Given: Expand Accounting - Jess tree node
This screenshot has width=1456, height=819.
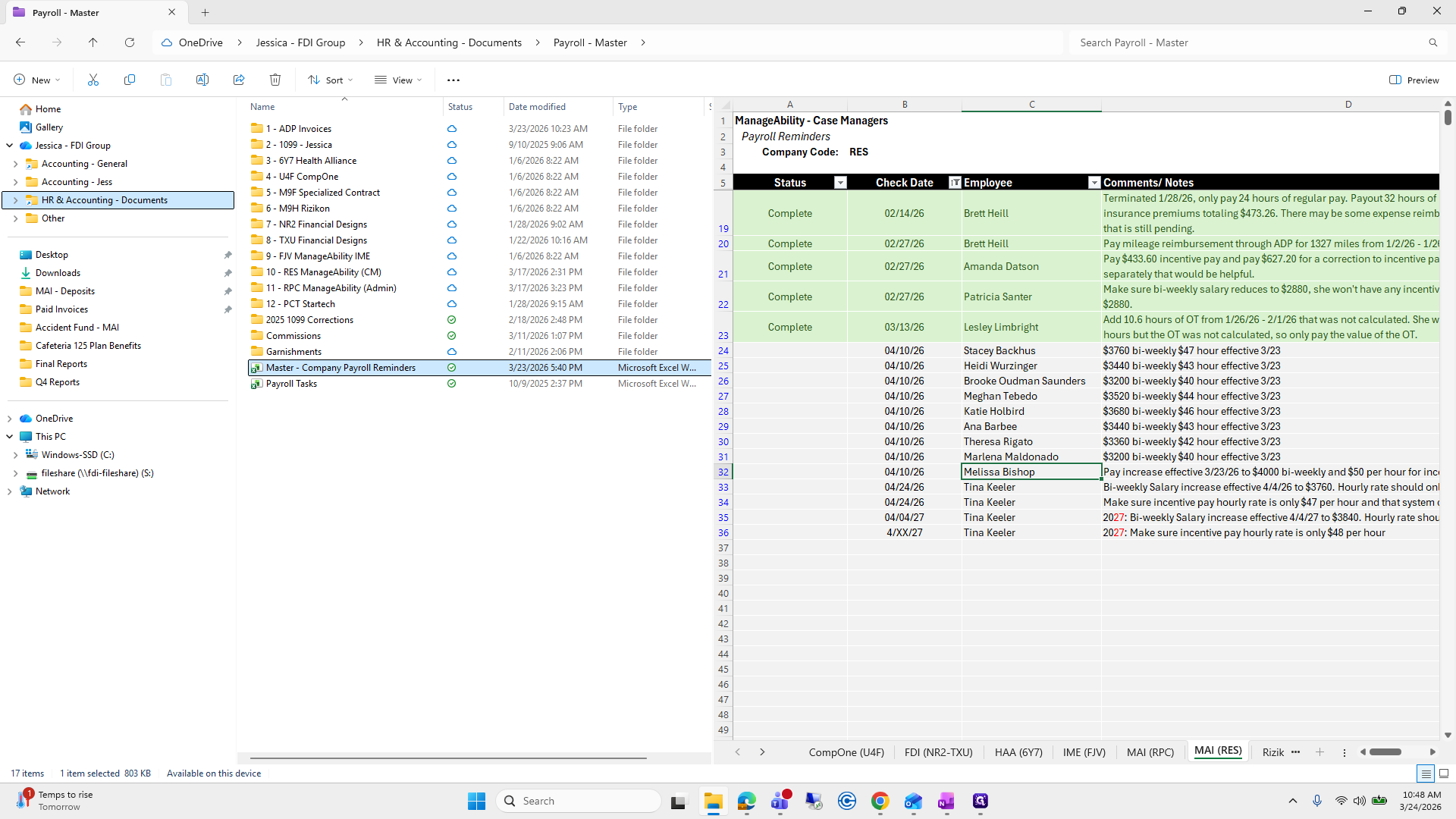Looking at the screenshot, I should (16, 182).
